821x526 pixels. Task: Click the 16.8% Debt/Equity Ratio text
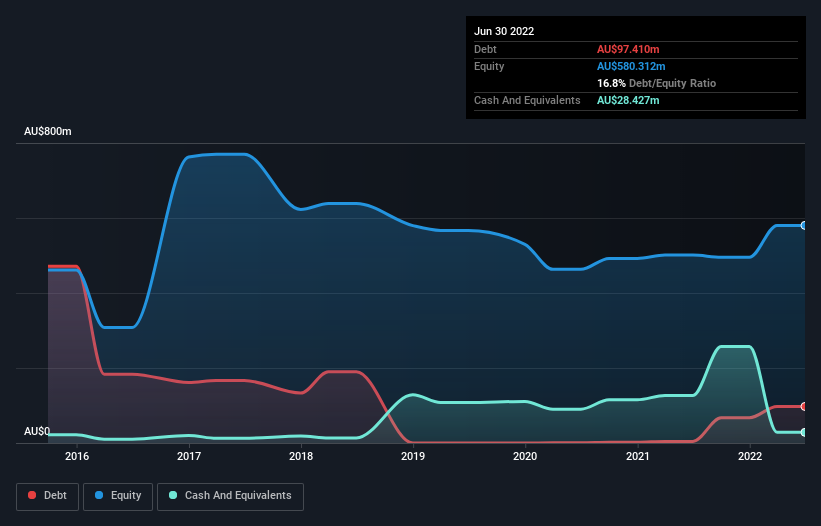656,83
